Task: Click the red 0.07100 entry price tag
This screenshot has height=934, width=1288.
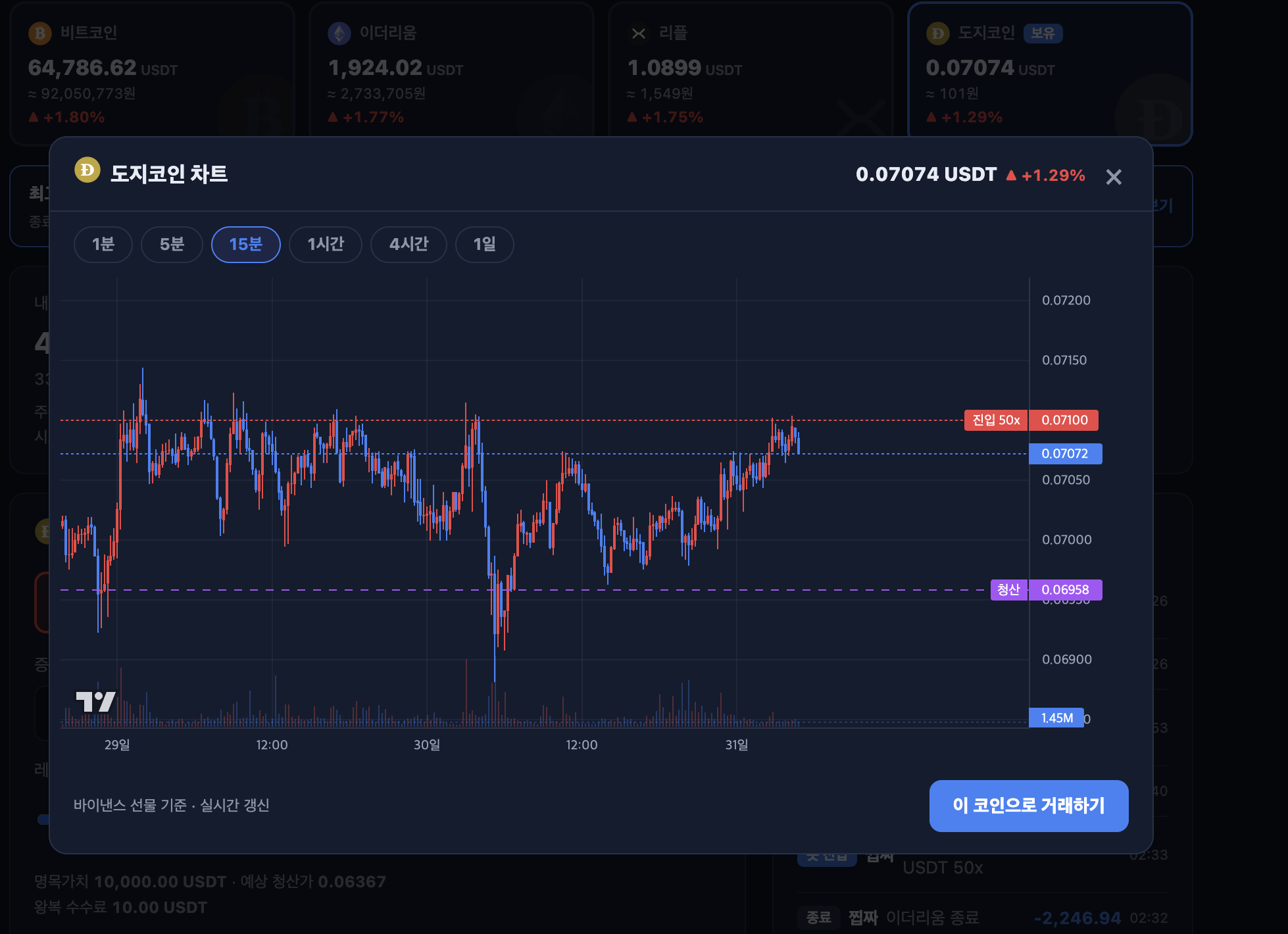Action: pyautogui.click(x=1064, y=420)
